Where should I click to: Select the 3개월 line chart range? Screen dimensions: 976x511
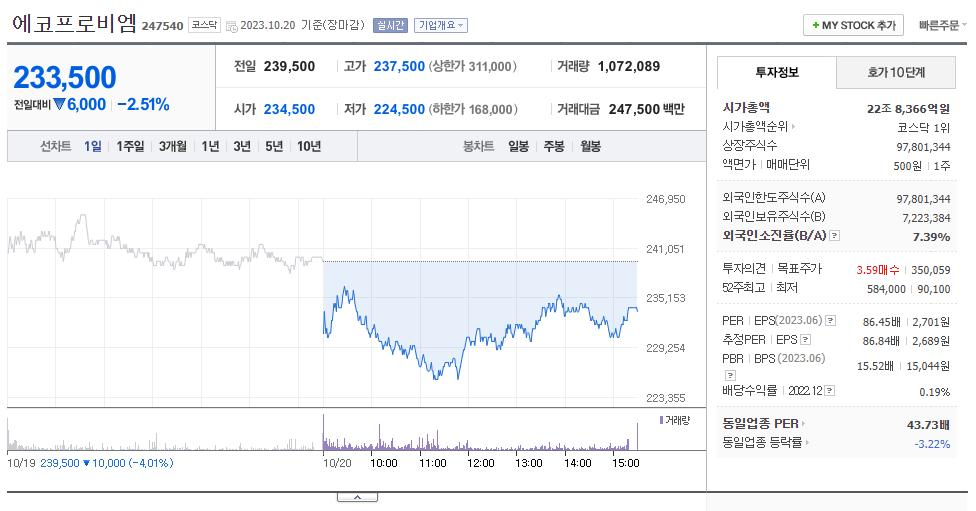[x=172, y=146]
